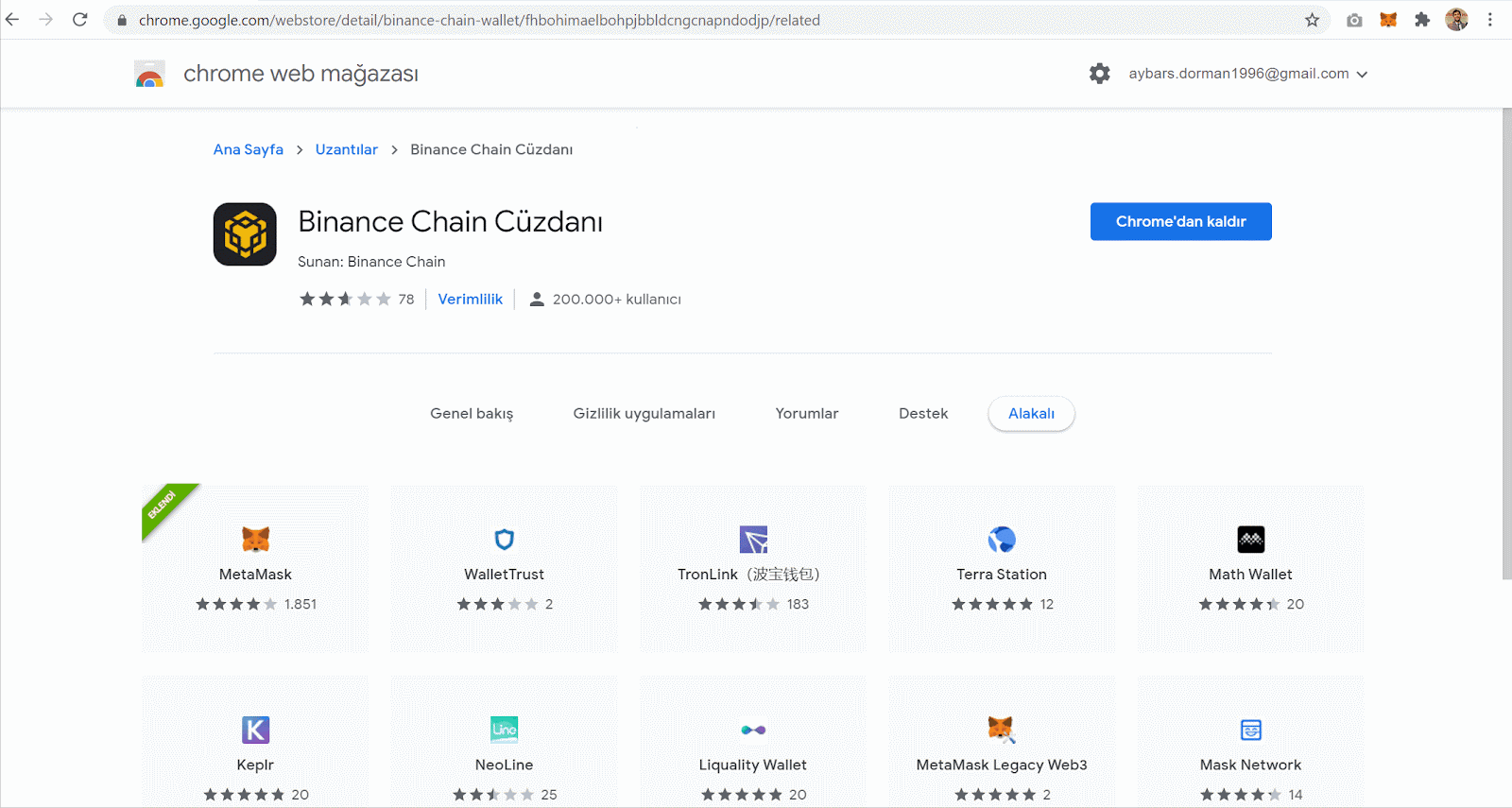Select the Alakalı tab
This screenshot has width=1512, height=808.
(x=1031, y=414)
